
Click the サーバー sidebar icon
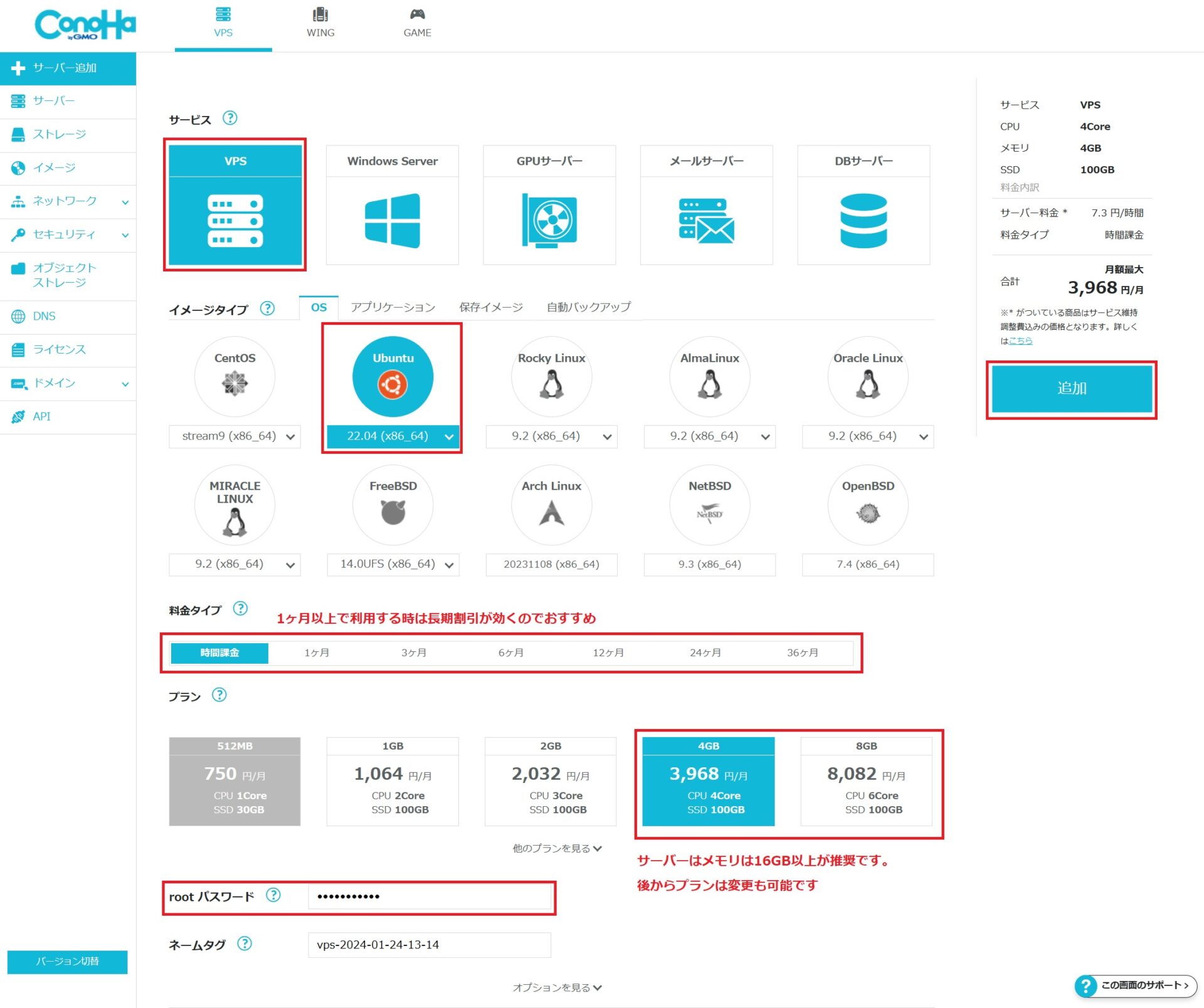click(x=18, y=101)
